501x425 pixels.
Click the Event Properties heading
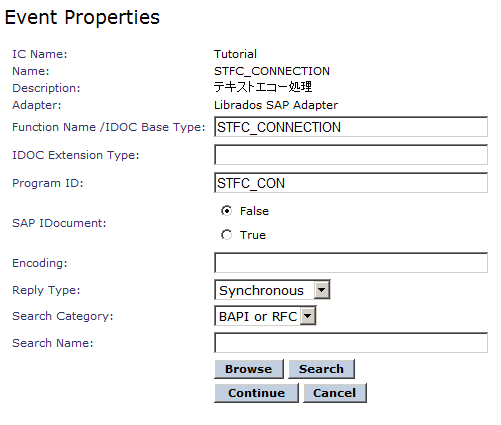coord(82,17)
